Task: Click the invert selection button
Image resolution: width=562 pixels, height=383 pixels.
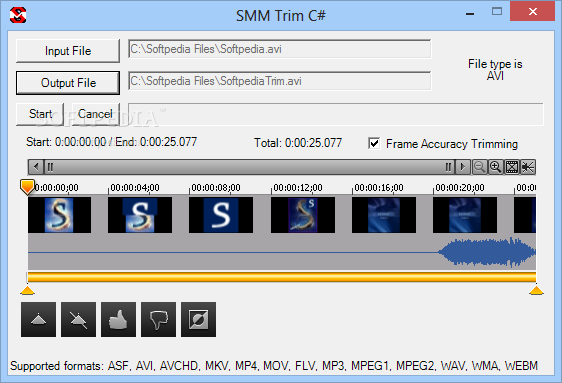Action: [x=199, y=319]
